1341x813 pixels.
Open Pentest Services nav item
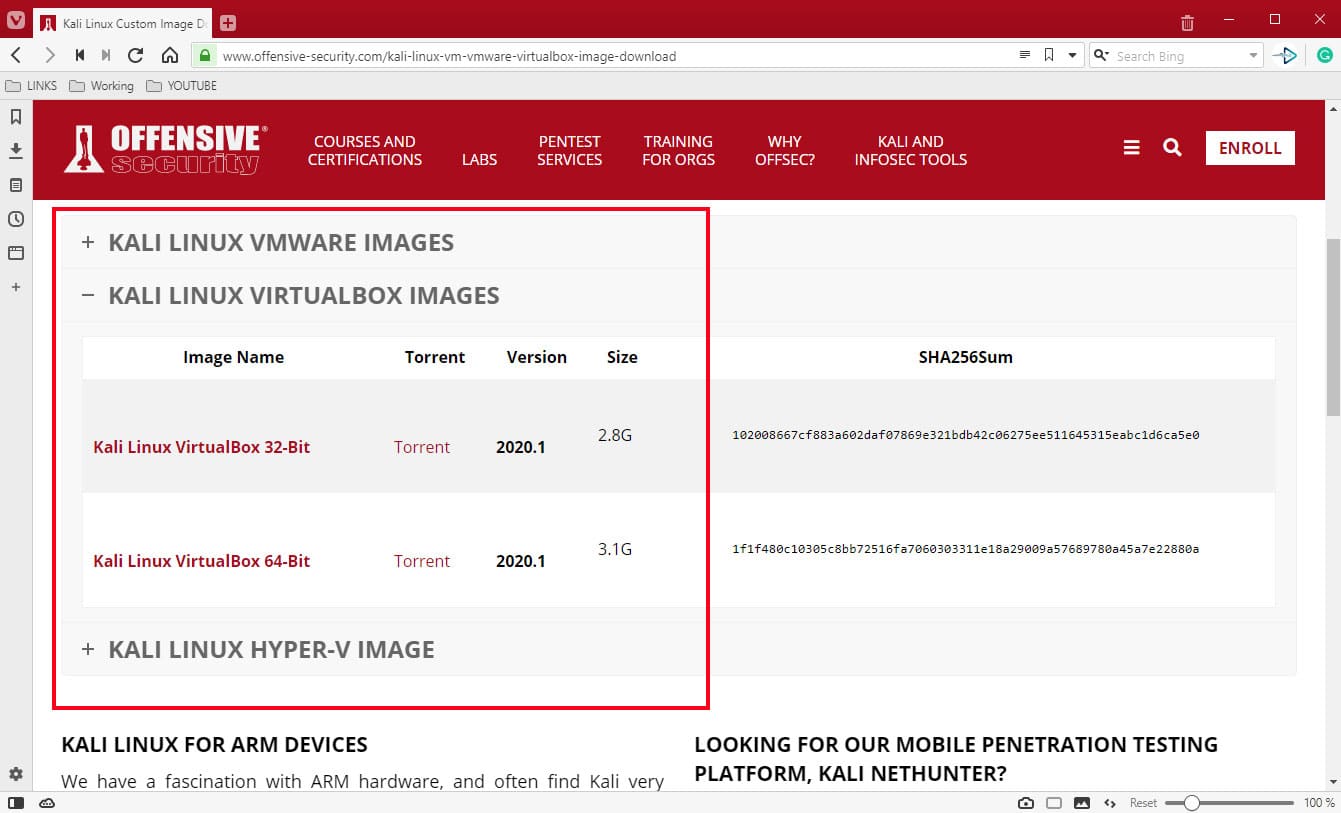click(569, 150)
